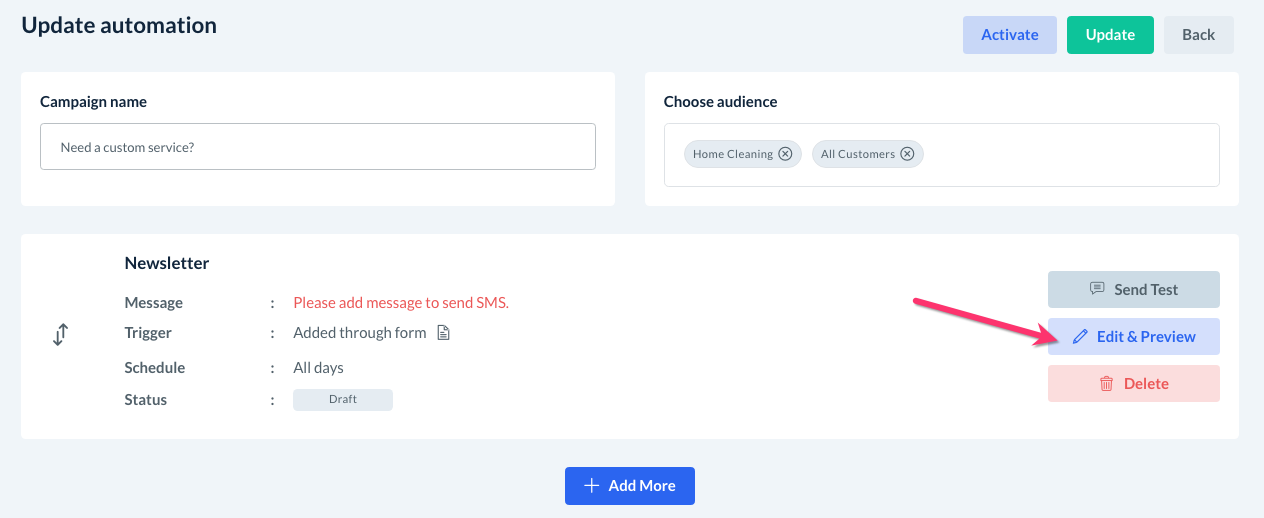
Task: Activate the automation
Action: pyautogui.click(x=1009, y=35)
